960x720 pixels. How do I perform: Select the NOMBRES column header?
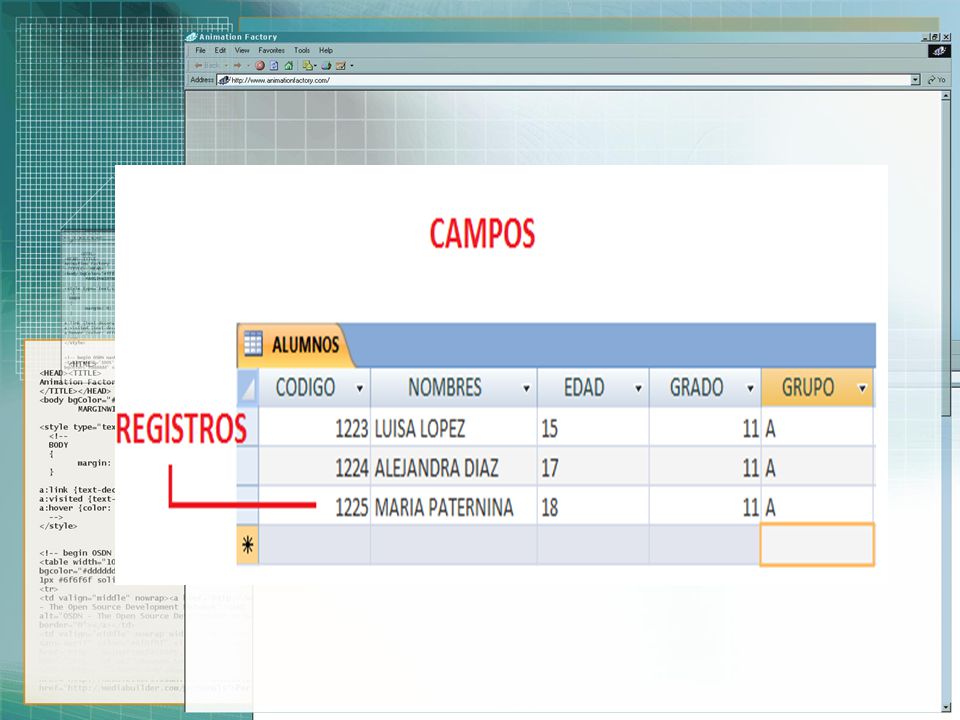[x=454, y=388]
